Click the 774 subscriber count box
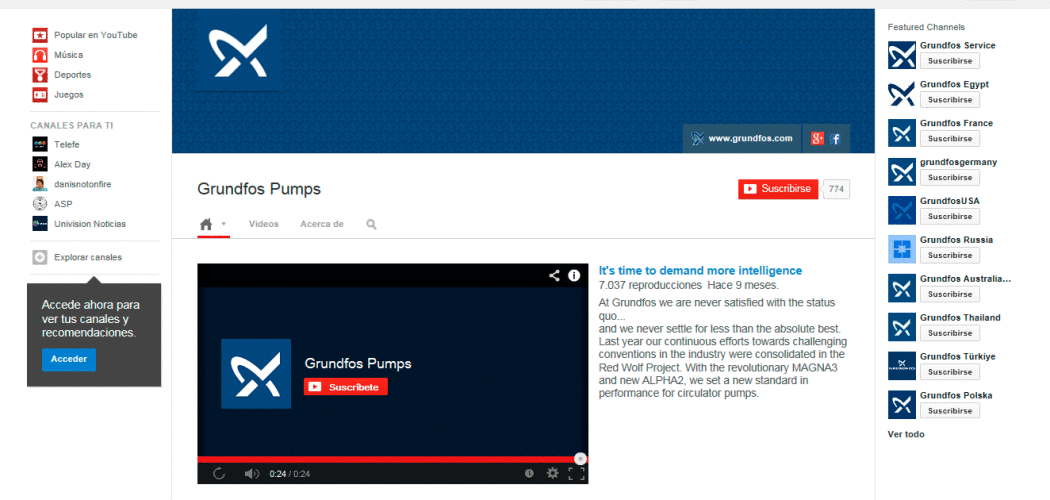The height and width of the screenshot is (500, 1050). pos(836,189)
